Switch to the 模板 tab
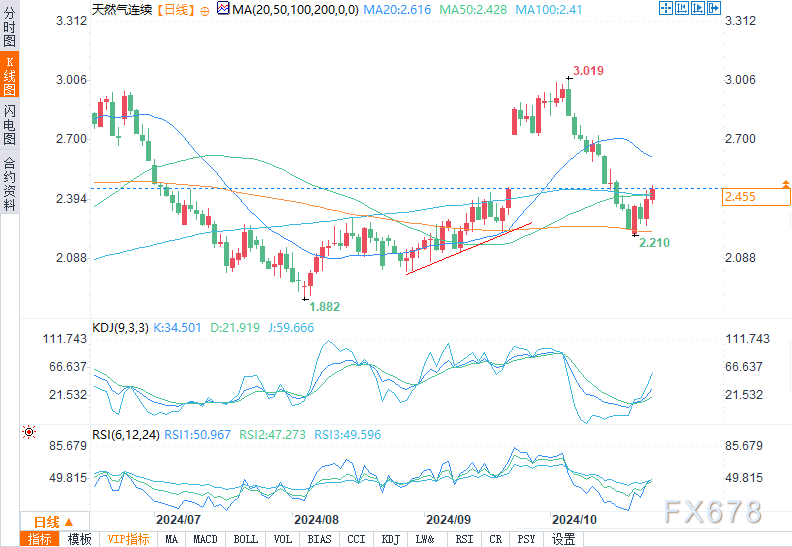The width and height of the screenshot is (792, 547). [x=80, y=539]
